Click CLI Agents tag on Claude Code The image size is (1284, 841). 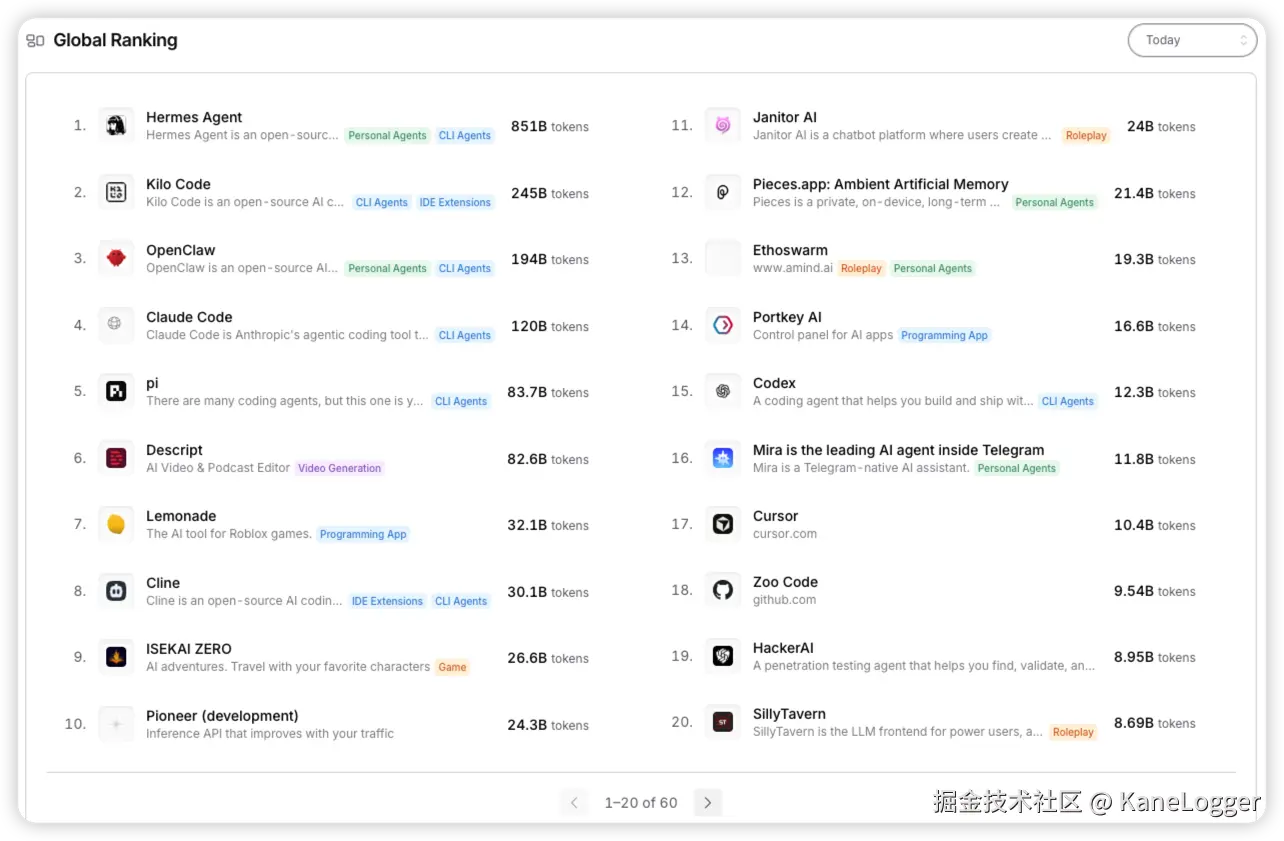[x=465, y=335]
